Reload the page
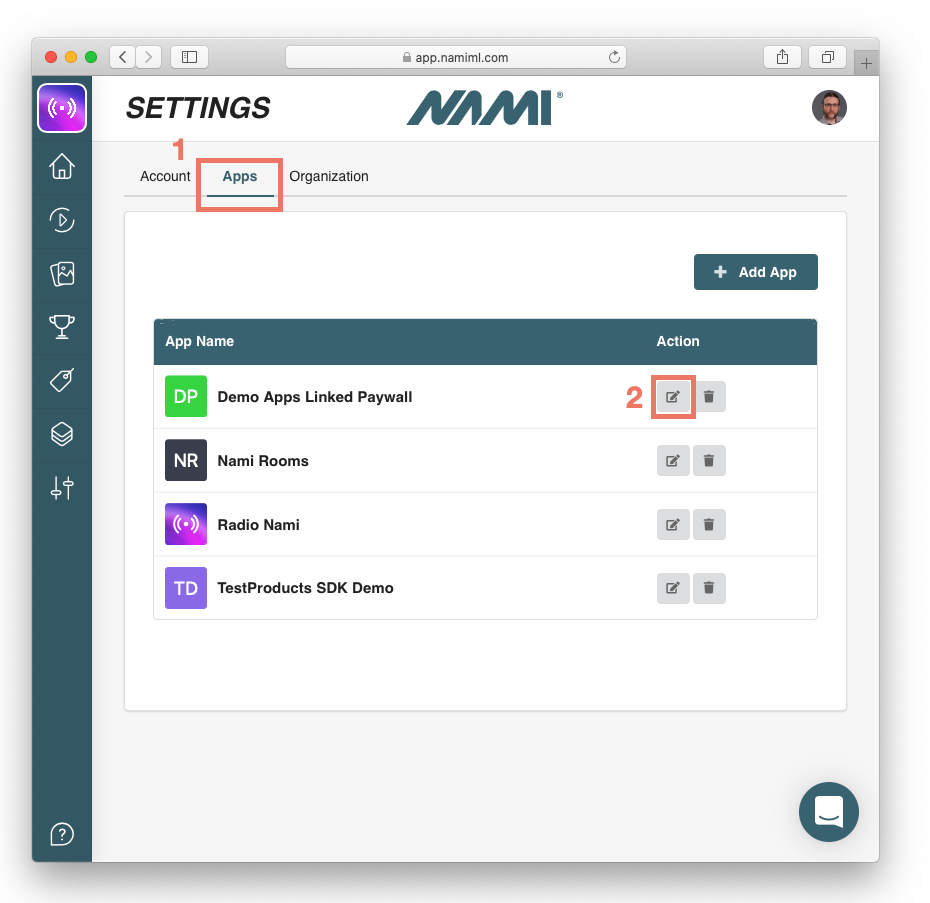This screenshot has width=930, height=903. pyautogui.click(x=614, y=57)
